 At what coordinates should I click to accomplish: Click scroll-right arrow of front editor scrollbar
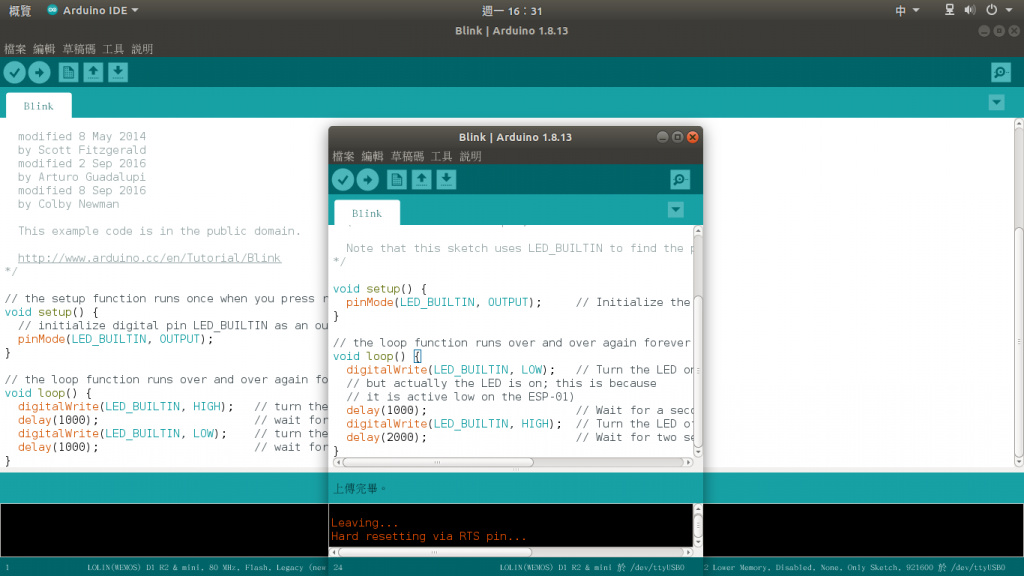688,462
